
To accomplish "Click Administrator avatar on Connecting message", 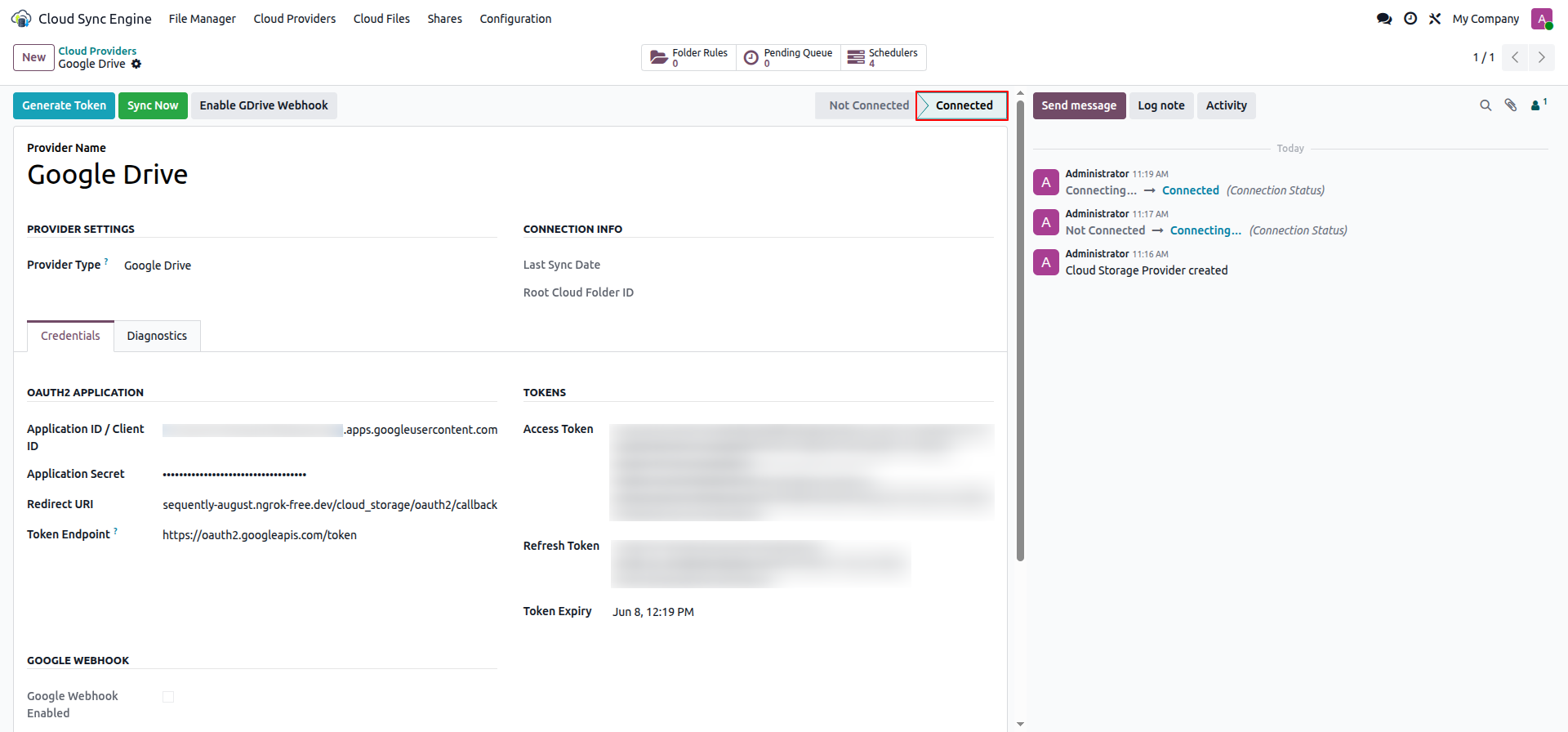I will point(1046,222).
